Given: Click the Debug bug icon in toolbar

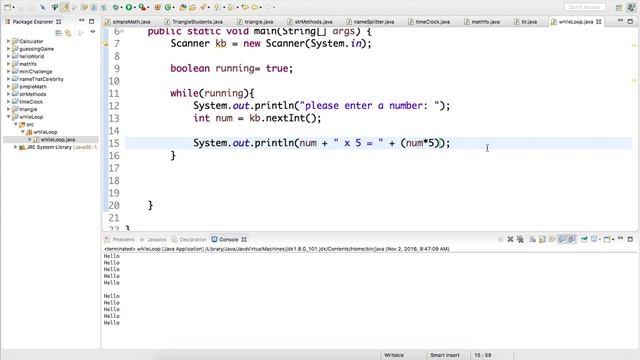Looking at the screenshot, I should (116, 7).
